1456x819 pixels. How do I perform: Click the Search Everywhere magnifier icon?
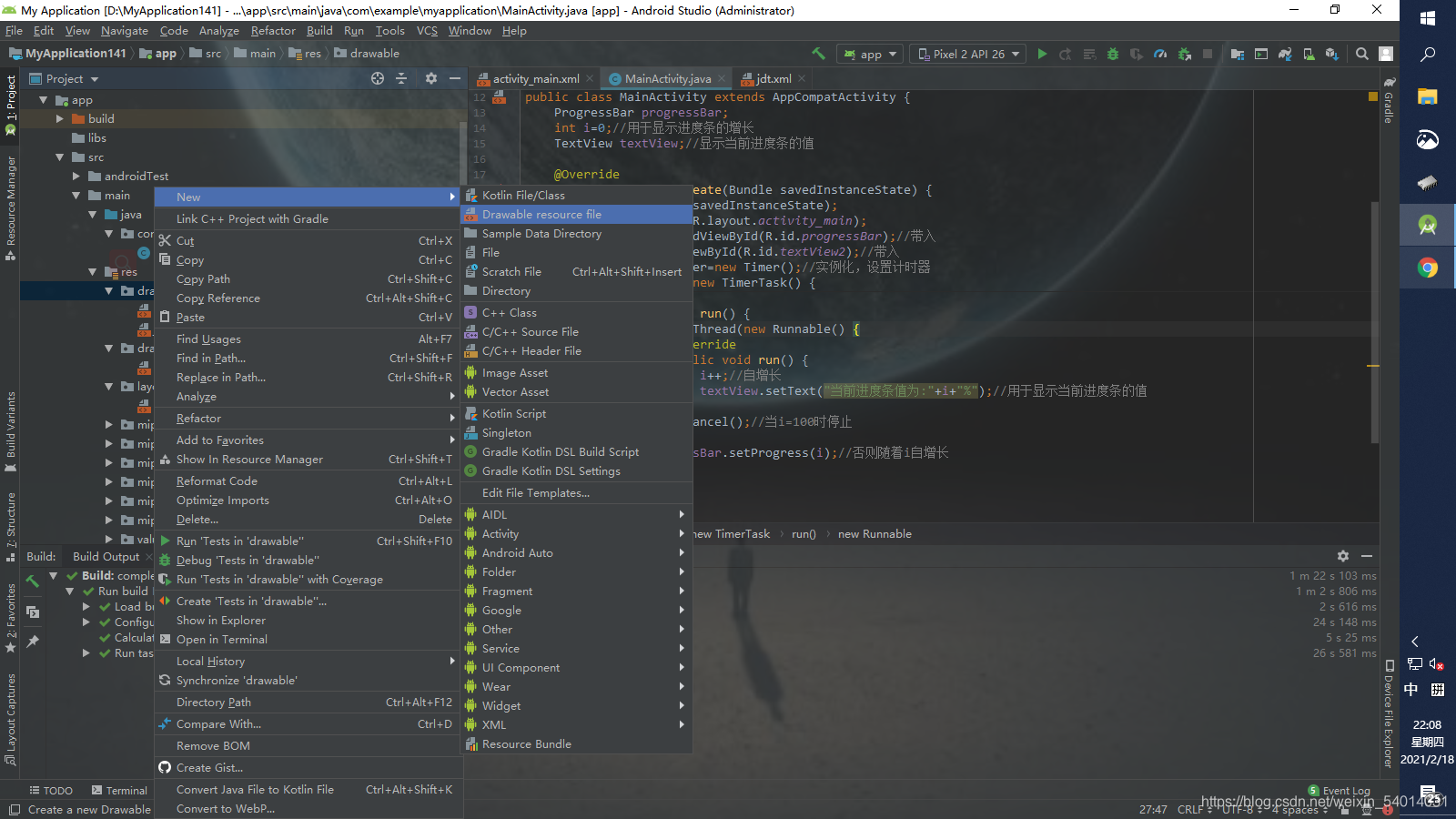(x=1362, y=54)
